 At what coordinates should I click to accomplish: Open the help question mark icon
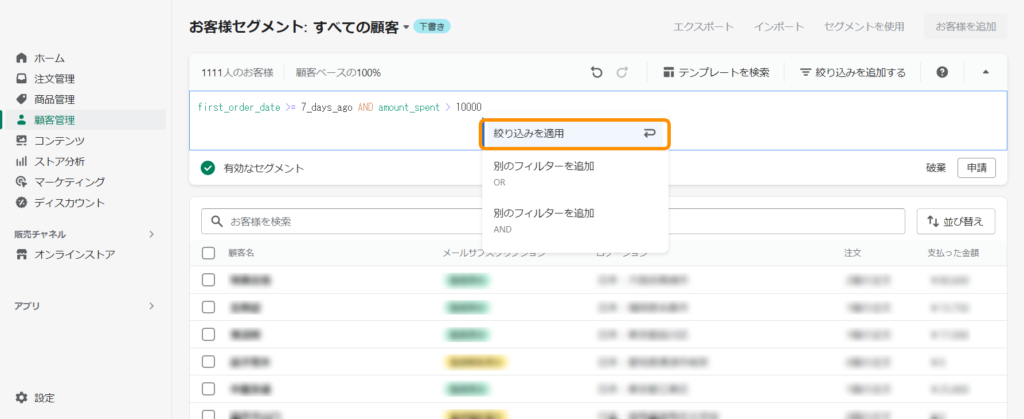coord(941,72)
